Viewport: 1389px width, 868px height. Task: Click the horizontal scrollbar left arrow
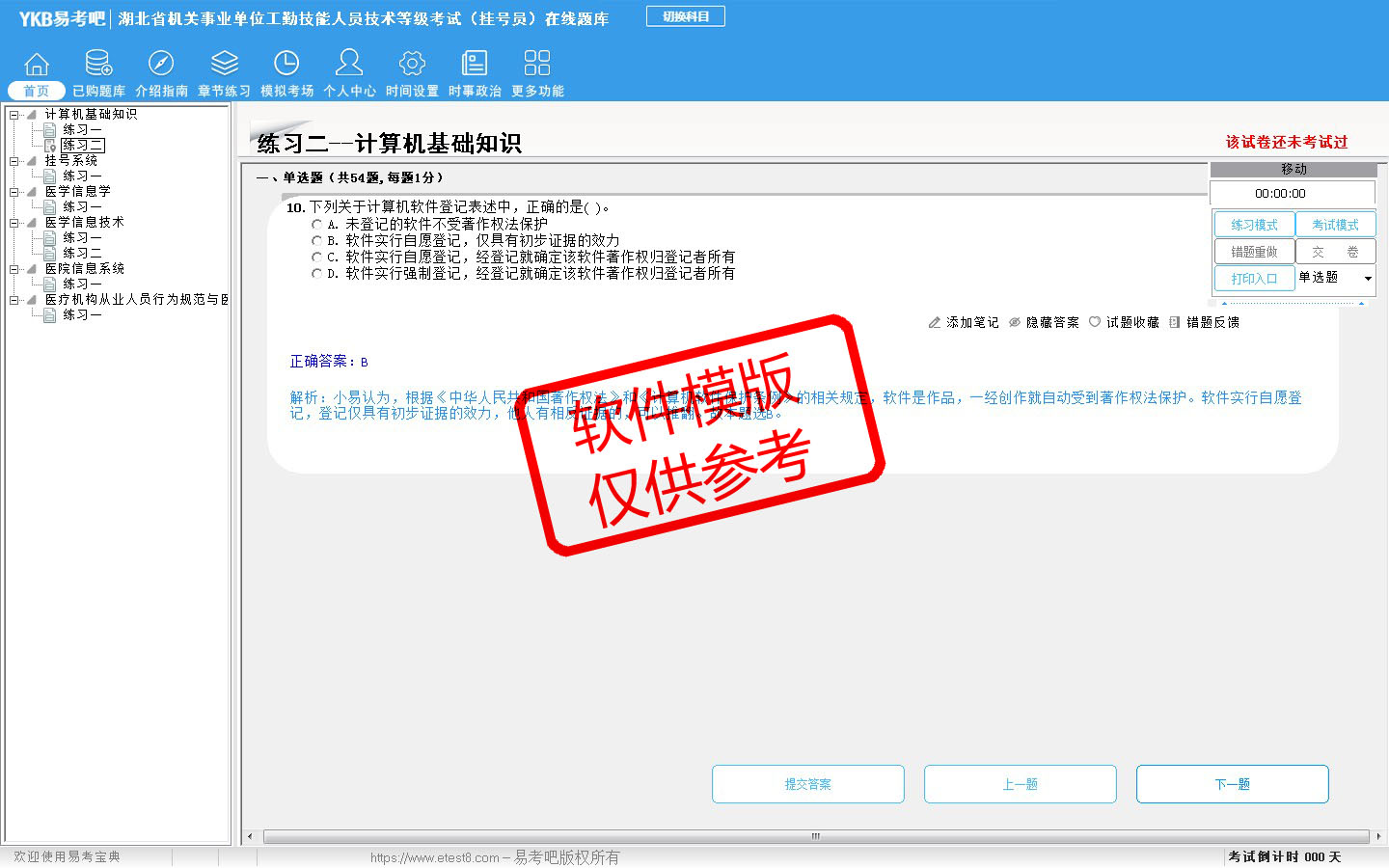(x=251, y=836)
